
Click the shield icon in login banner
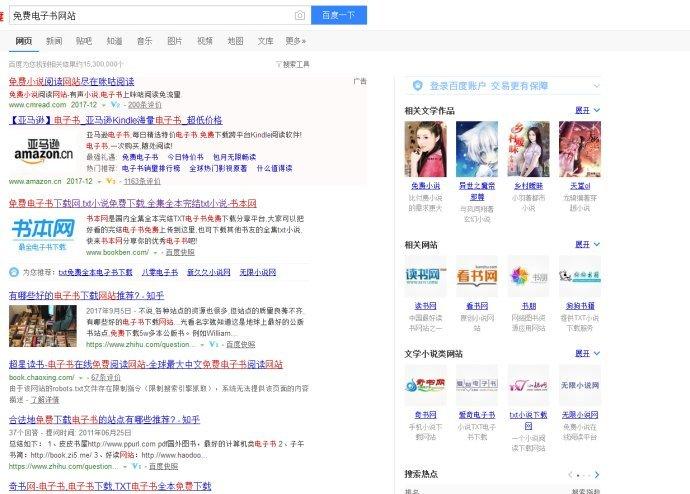(x=418, y=85)
